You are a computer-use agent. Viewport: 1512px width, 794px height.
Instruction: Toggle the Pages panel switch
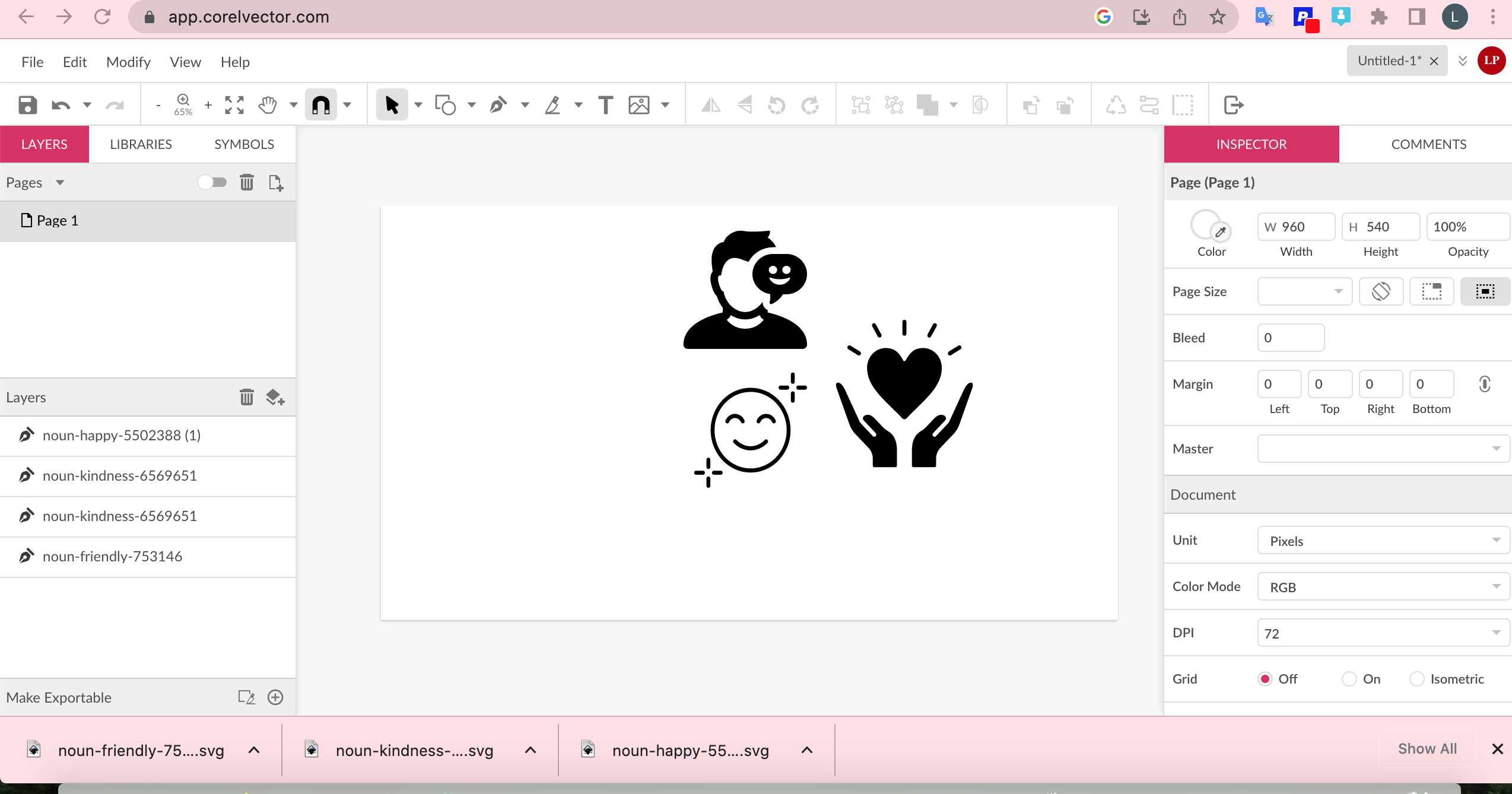212,182
